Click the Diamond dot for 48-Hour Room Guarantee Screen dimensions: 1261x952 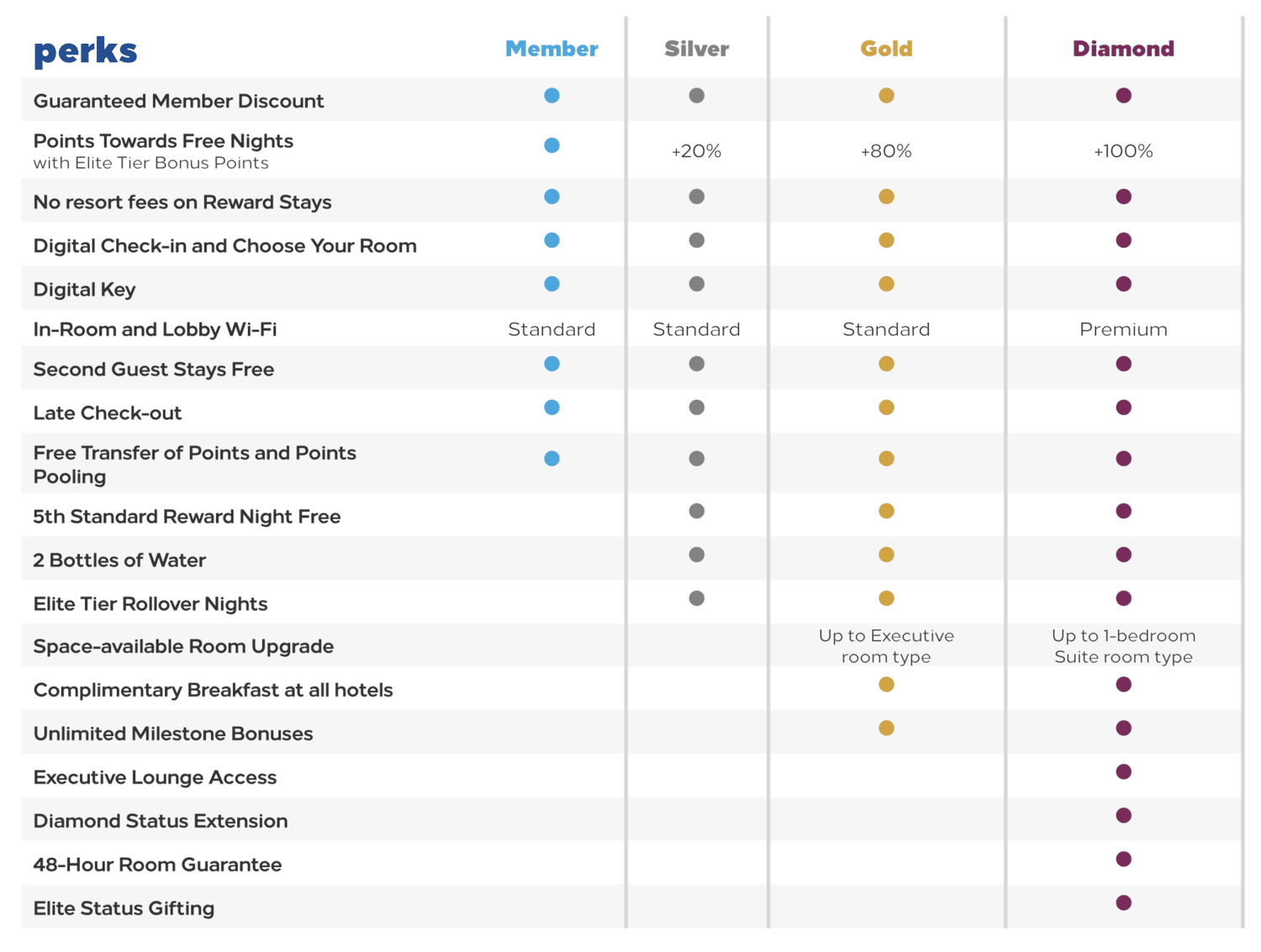point(1123,860)
